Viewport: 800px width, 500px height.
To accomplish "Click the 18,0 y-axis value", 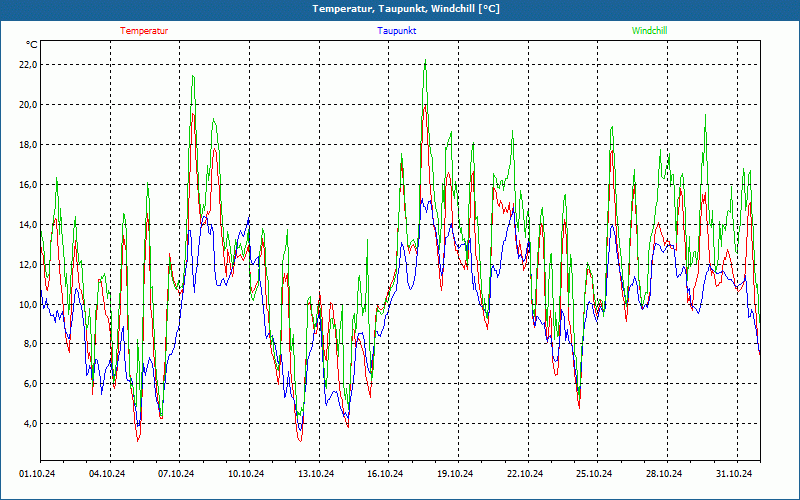I will (28, 144).
